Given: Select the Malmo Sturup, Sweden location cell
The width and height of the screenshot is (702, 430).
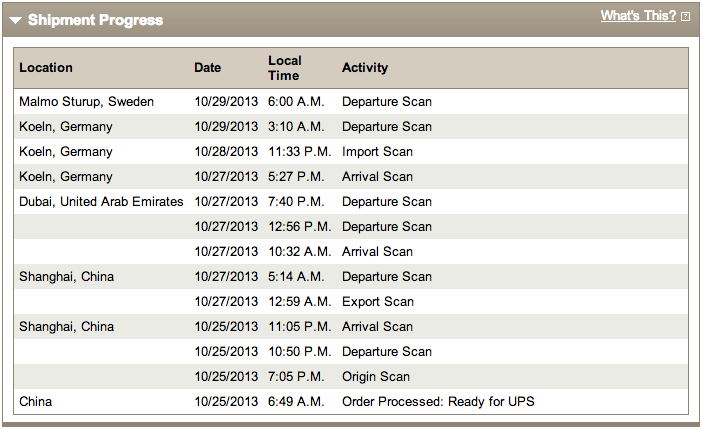Looking at the screenshot, I should 86,102.
